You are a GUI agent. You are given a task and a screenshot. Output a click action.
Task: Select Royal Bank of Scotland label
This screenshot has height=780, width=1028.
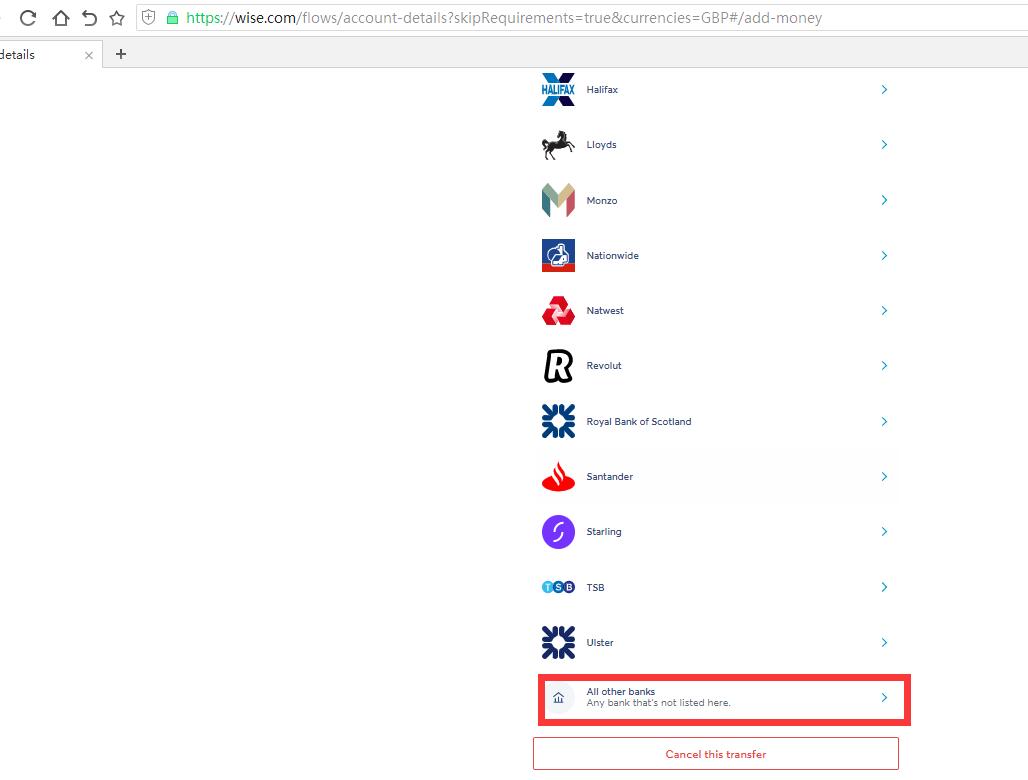639,421
